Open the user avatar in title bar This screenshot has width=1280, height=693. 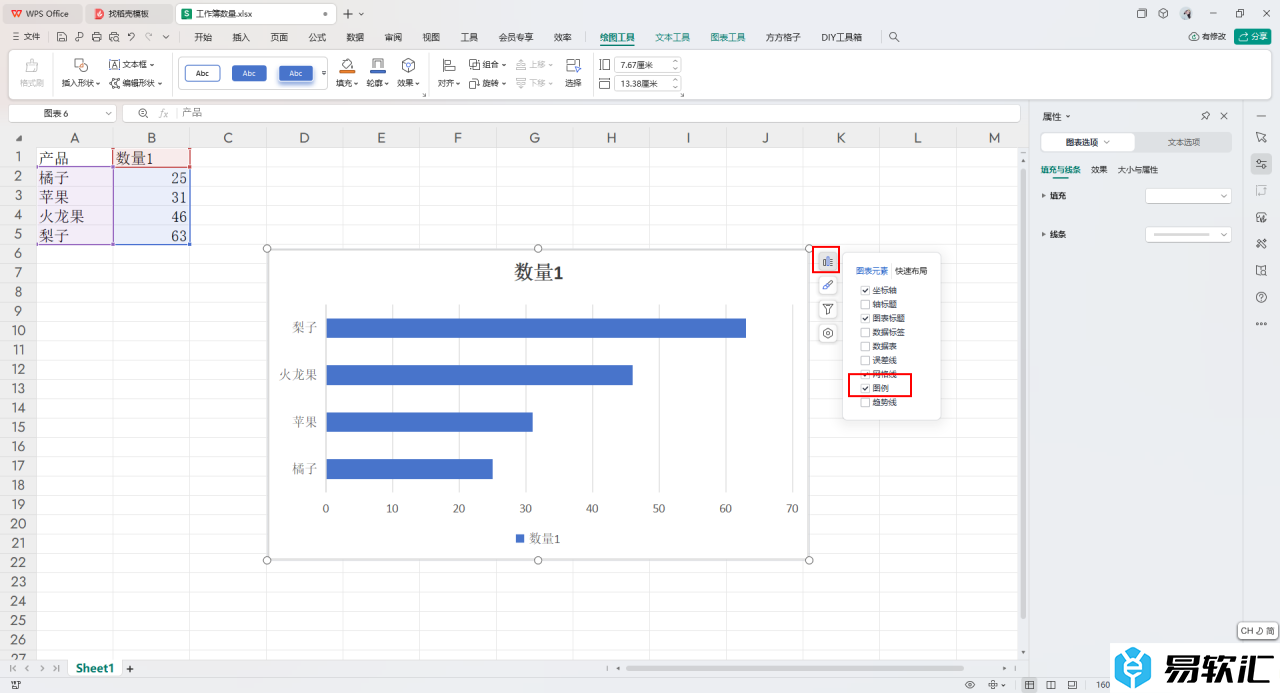pos(1186,14)
